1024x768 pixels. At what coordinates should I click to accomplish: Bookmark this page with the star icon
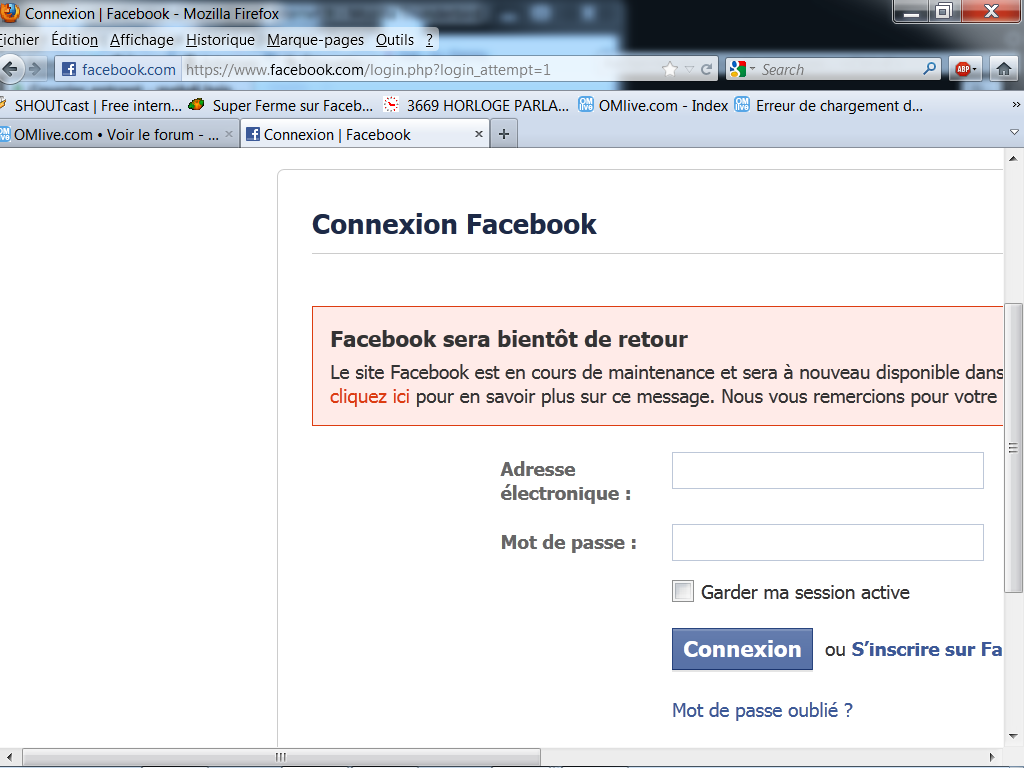tap(670, 69)
